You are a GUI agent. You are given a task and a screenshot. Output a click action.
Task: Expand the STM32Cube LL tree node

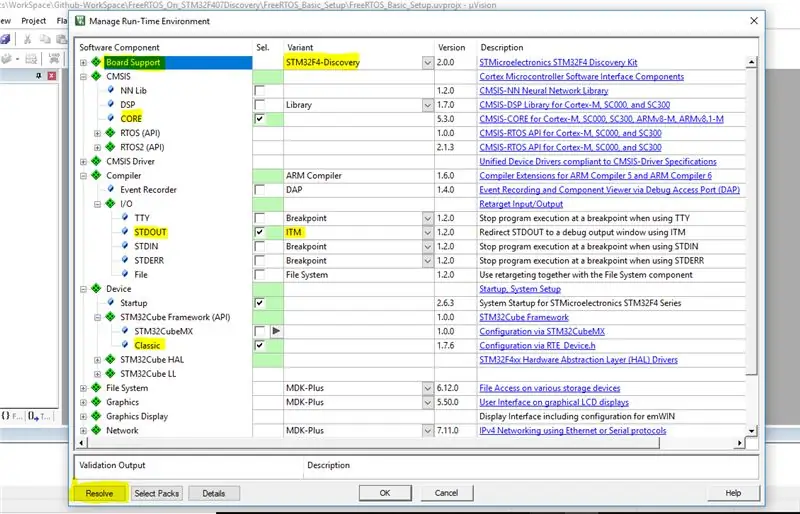(x=97, y=374)
